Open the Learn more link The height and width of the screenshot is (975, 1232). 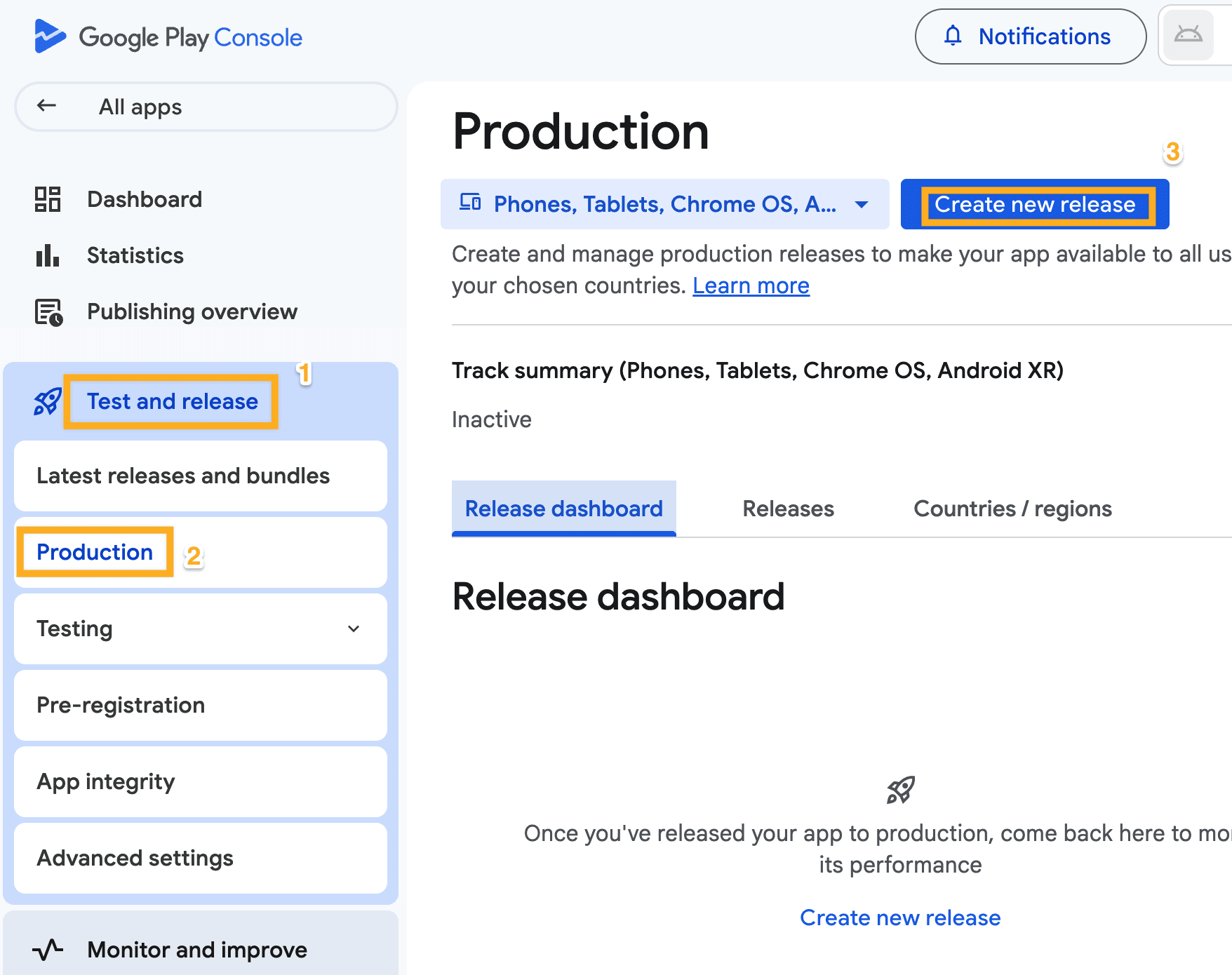pos(751,285)
